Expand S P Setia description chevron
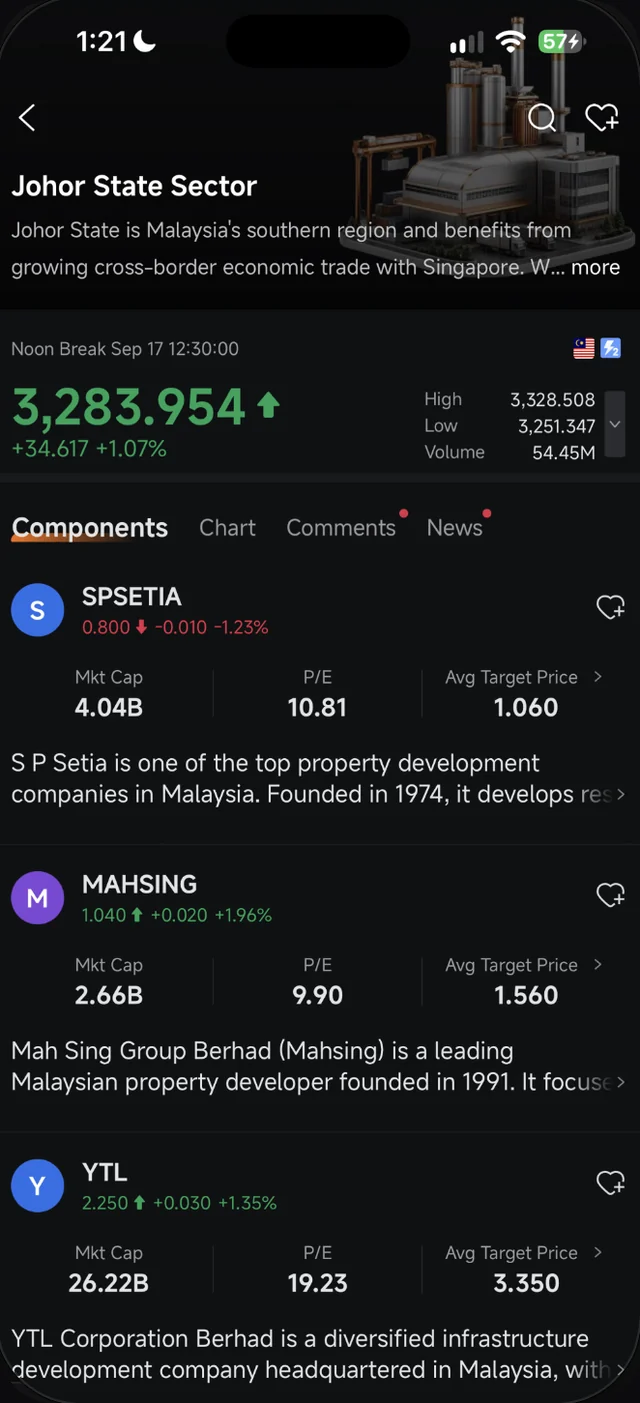Viewport: 640px width, 1403px height. pos(621,795)
